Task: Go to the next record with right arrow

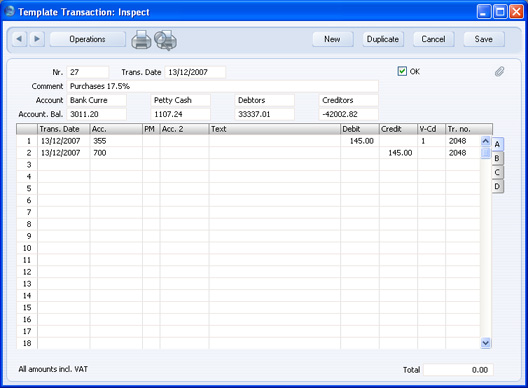Action: point(37,39)
